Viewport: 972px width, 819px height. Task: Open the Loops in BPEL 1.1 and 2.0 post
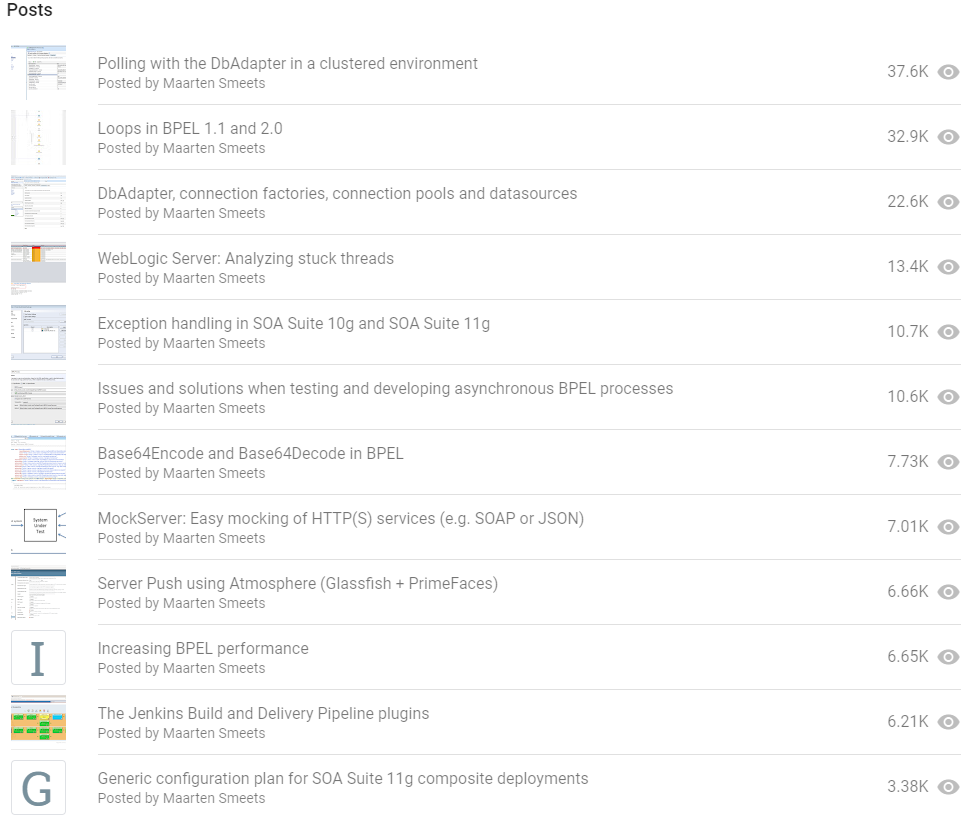coord(190,129)
